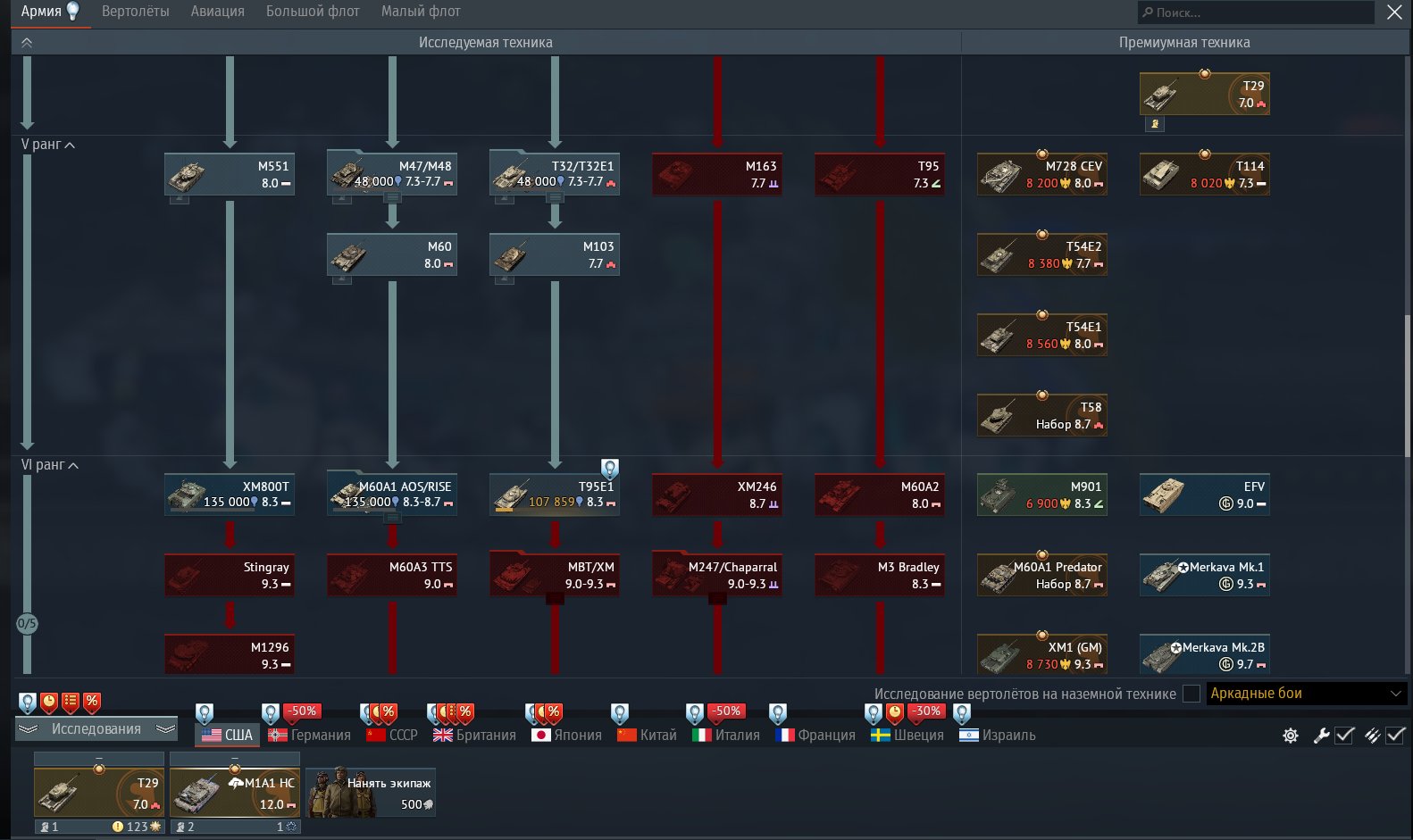Click the Нанять экипаж button
The width and height of the screenshot is (1413, 840).
(x=371, y=793)
